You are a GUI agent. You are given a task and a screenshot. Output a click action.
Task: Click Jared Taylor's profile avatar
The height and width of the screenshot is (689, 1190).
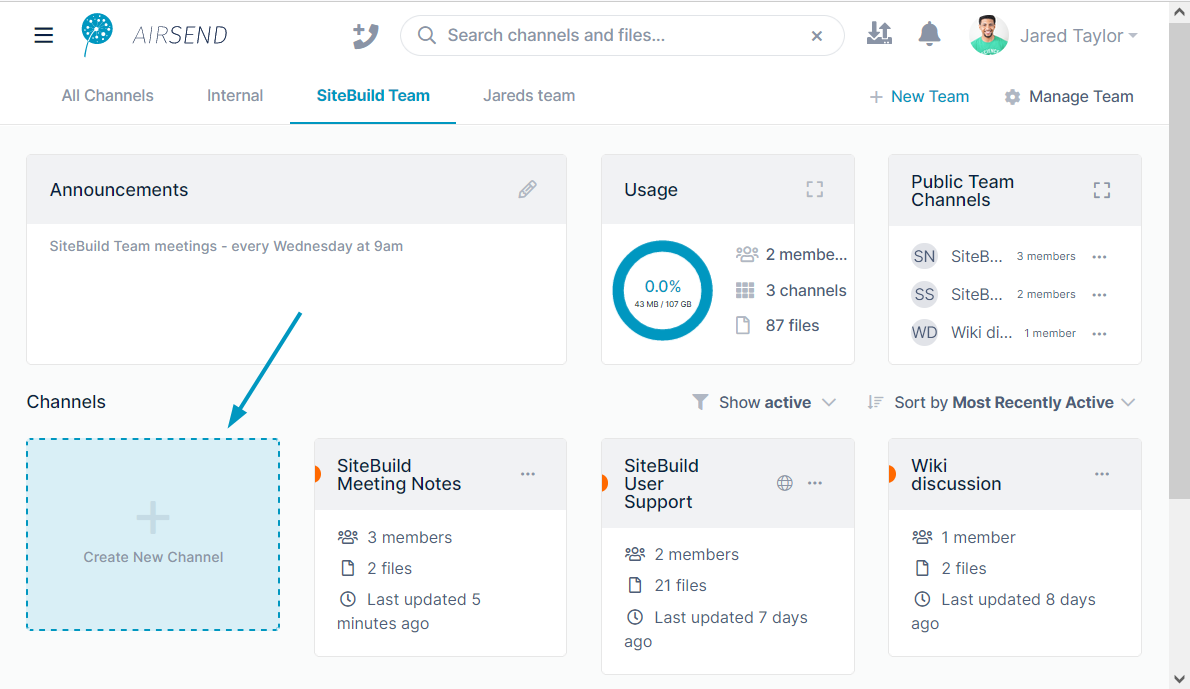(989, 36)
